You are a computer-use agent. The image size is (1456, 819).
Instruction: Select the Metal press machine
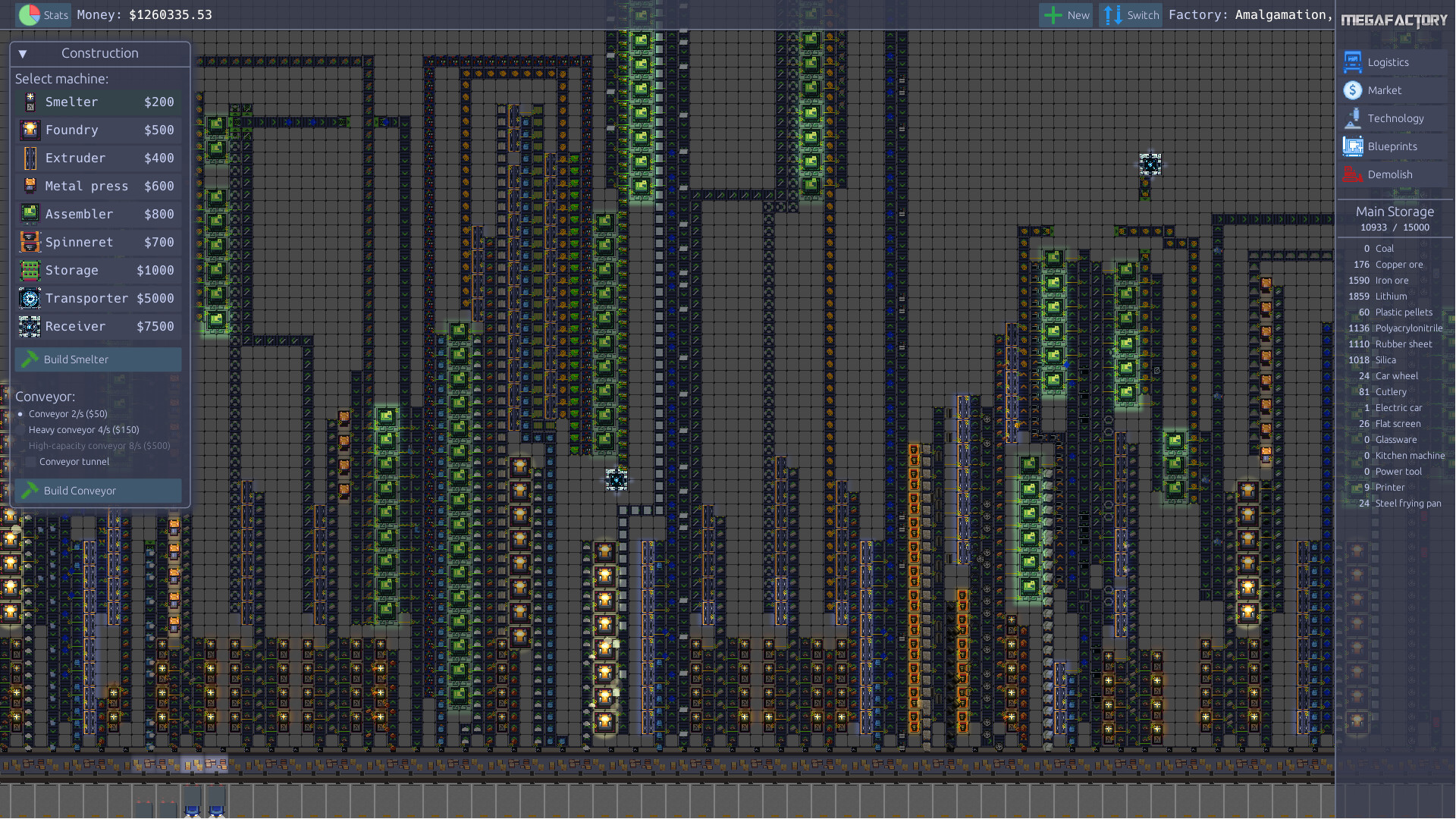pos(99,186)
